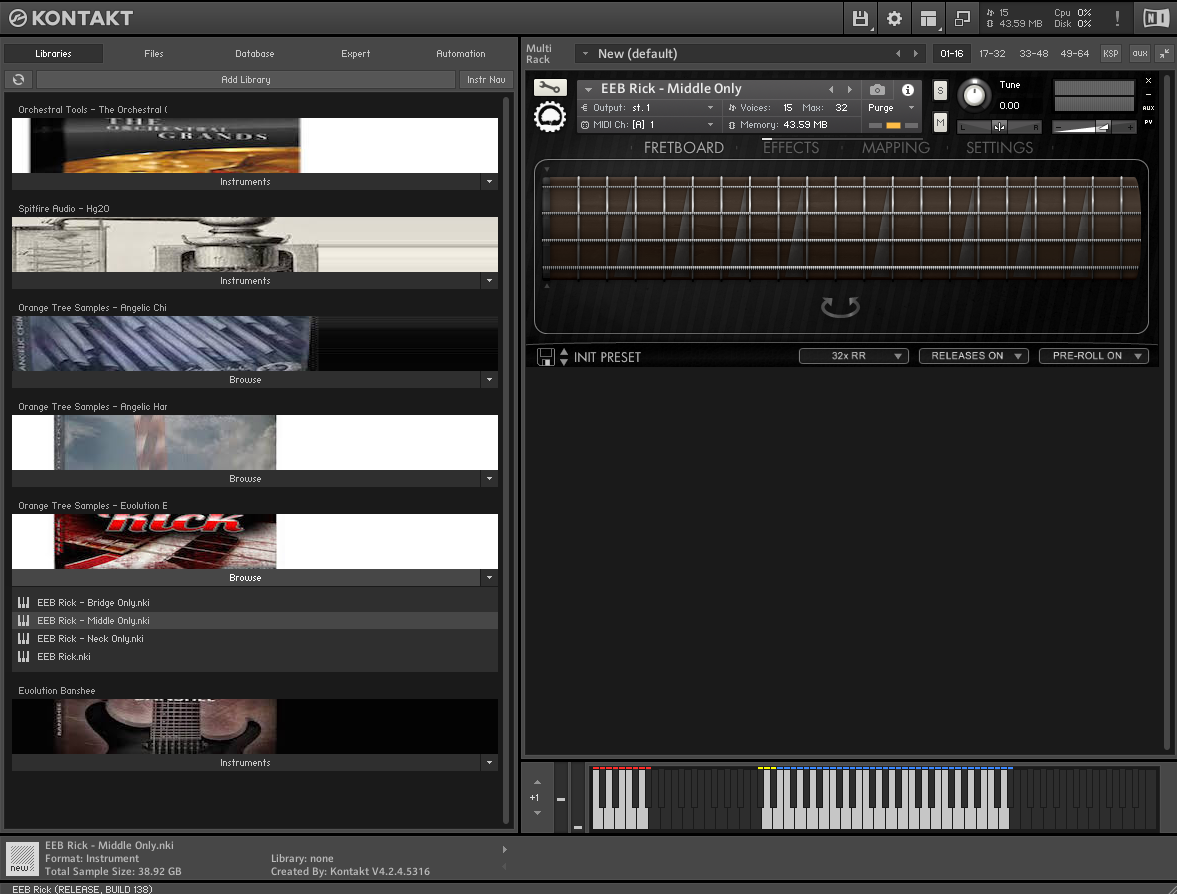The height and width of the screenshot is (894, 1177).
Task: Select next multi rack preset arrow
Action: pos(916,54)
